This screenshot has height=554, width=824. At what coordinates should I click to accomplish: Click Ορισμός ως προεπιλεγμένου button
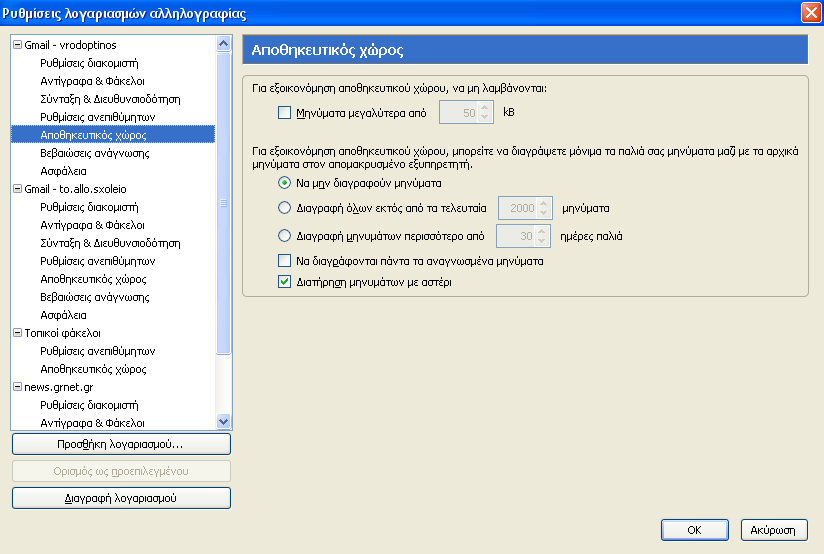pyautogui.click(x=121, y=471)
